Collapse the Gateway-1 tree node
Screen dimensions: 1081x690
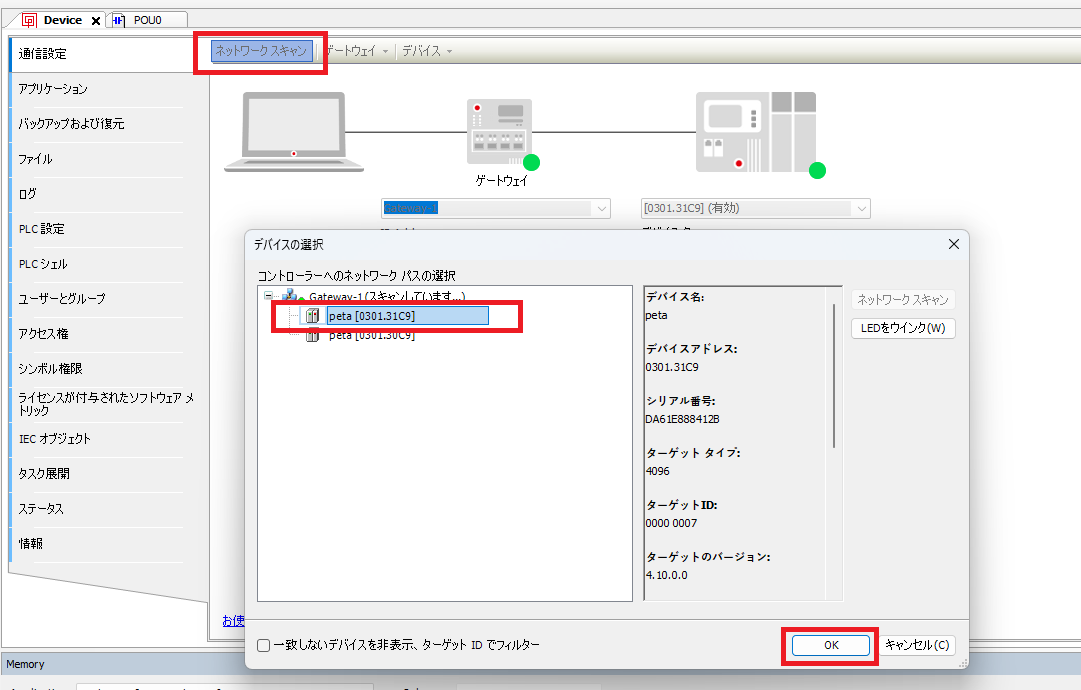268,296
